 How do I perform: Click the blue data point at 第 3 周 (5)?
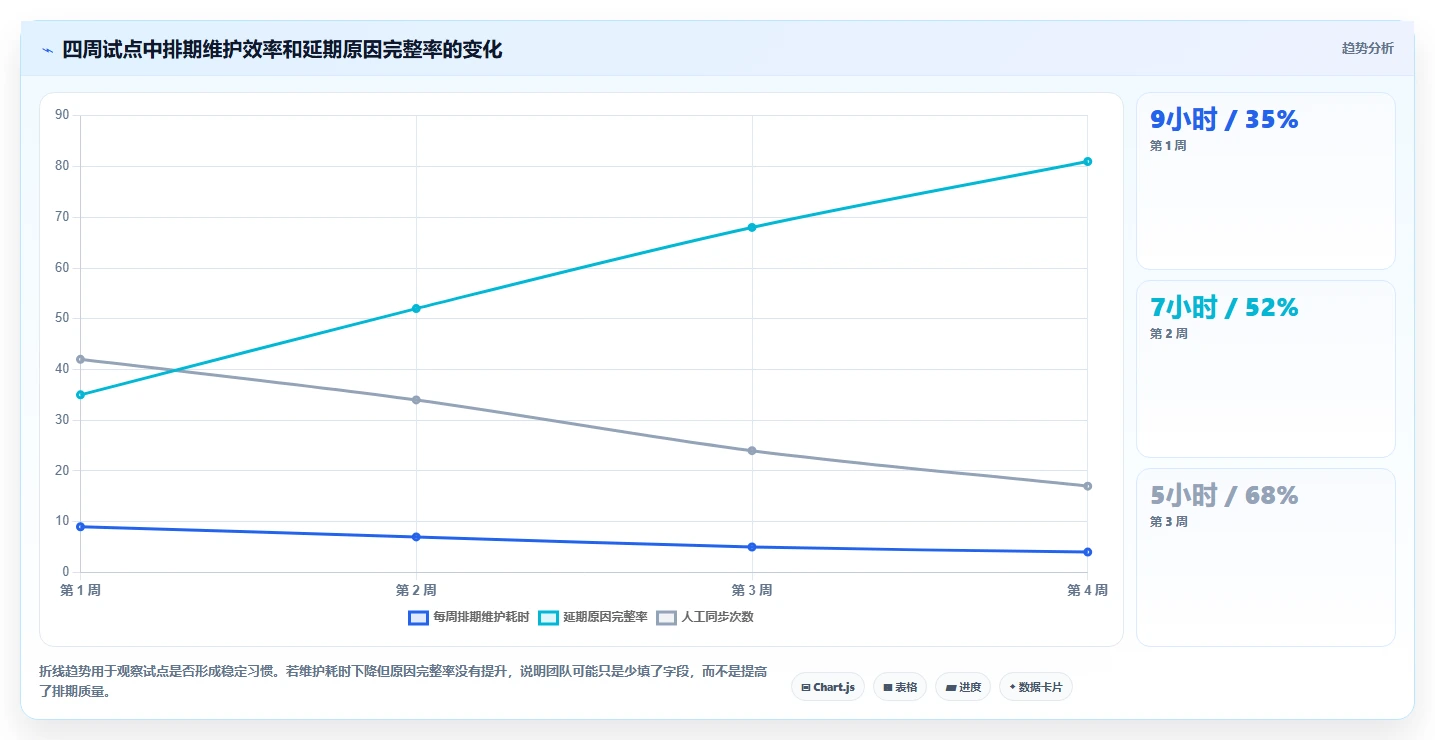pos(752,547)
